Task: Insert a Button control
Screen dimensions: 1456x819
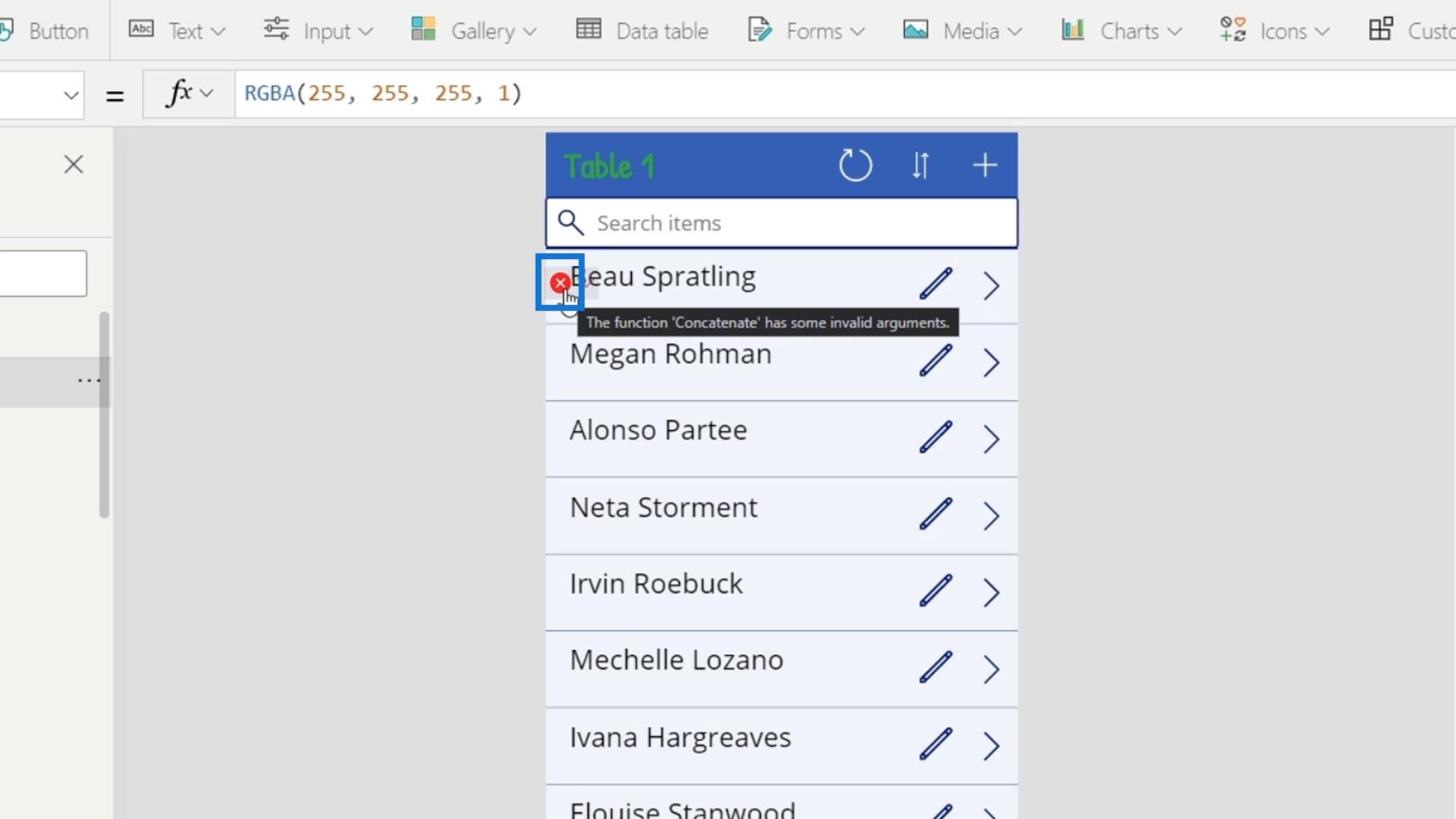Action: coord(45,31)
